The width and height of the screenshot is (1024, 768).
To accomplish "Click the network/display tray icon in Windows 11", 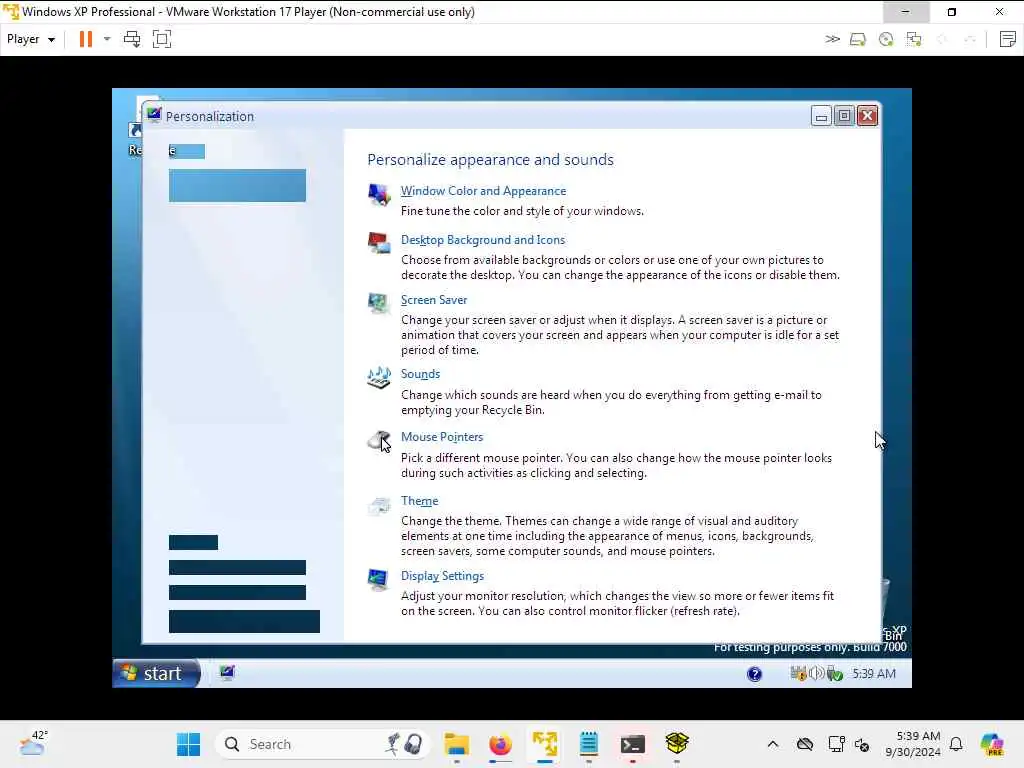I will tap(836, 744).
